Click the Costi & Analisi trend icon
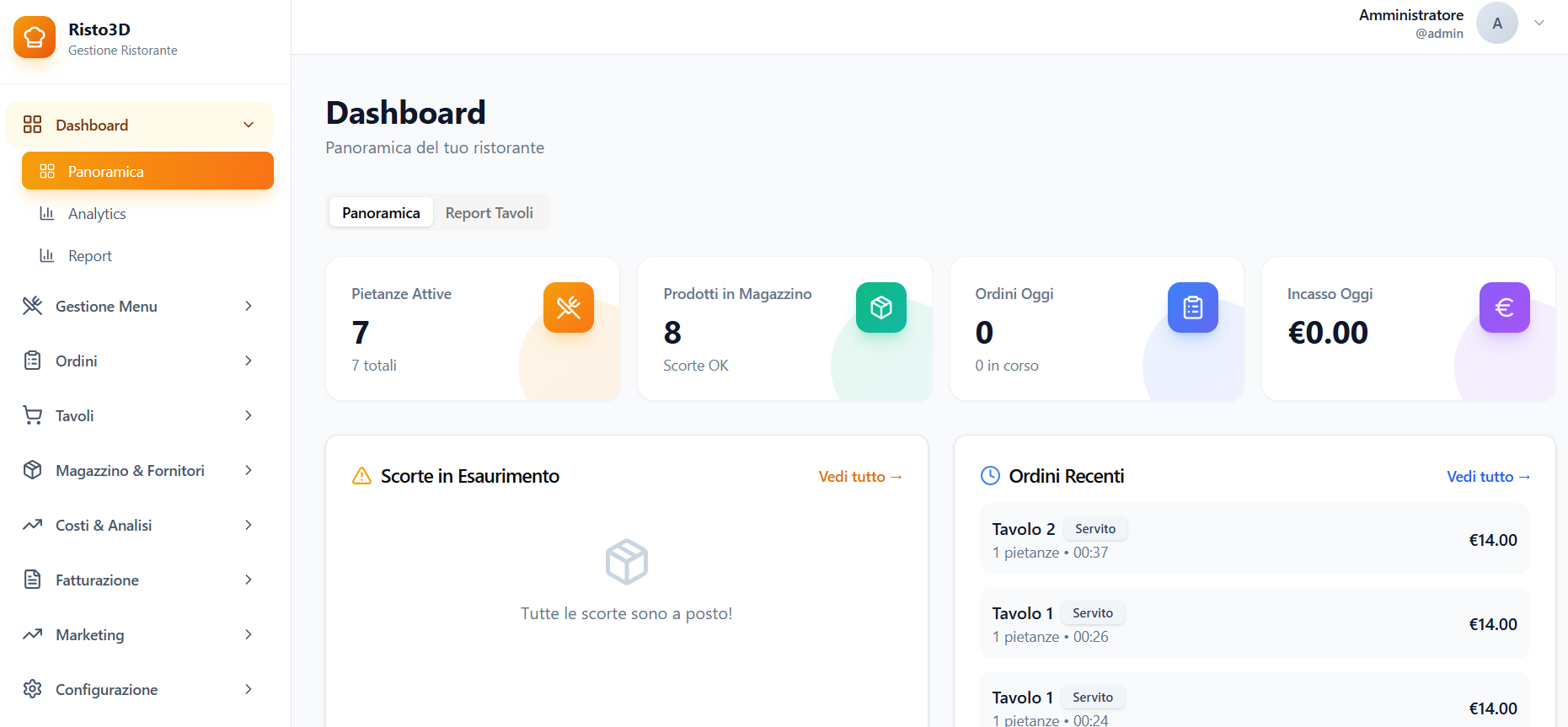 point(32,525)
